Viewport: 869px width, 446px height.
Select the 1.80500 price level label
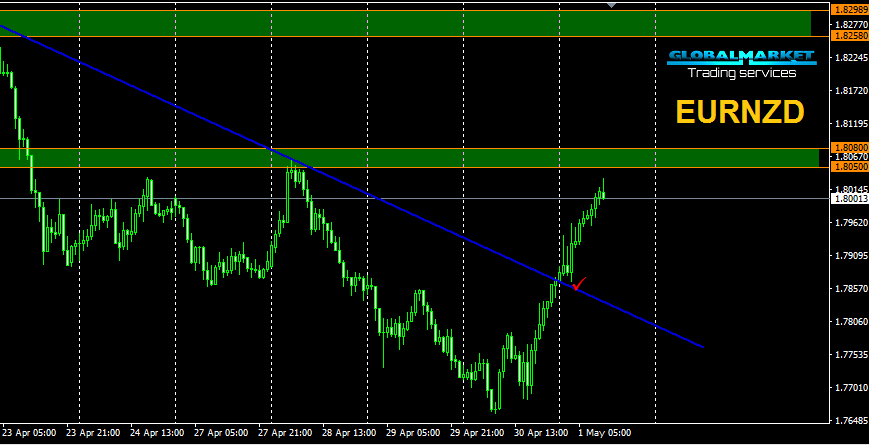pos(851,167)
